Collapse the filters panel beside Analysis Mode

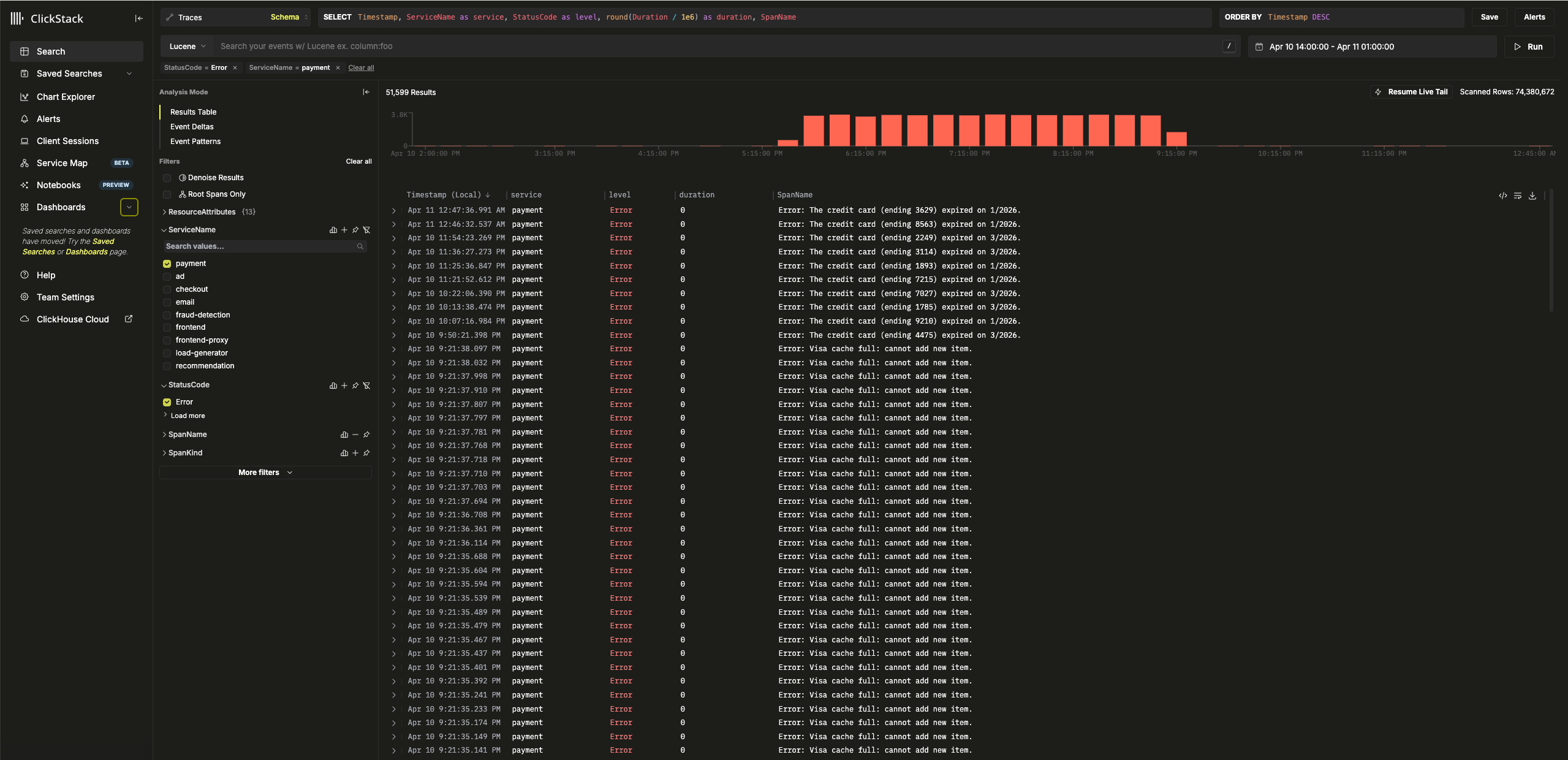click(366, 92)
